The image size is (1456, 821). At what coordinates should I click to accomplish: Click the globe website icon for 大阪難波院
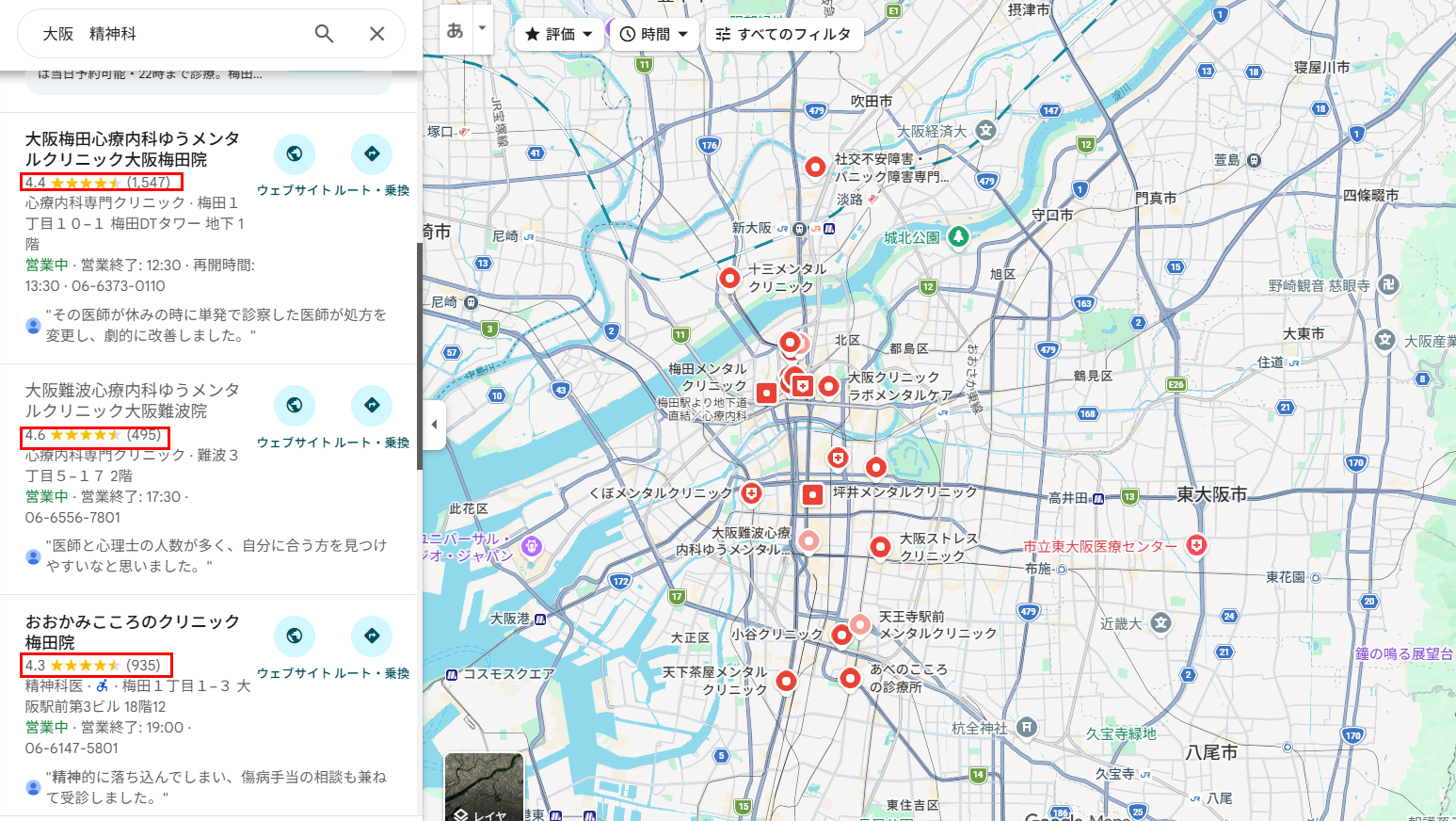click(295, 406)
